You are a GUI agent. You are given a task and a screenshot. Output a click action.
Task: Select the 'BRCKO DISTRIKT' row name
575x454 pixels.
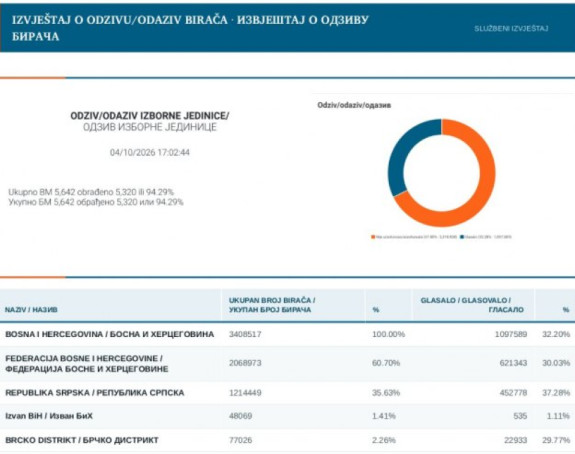coord(82,440)
